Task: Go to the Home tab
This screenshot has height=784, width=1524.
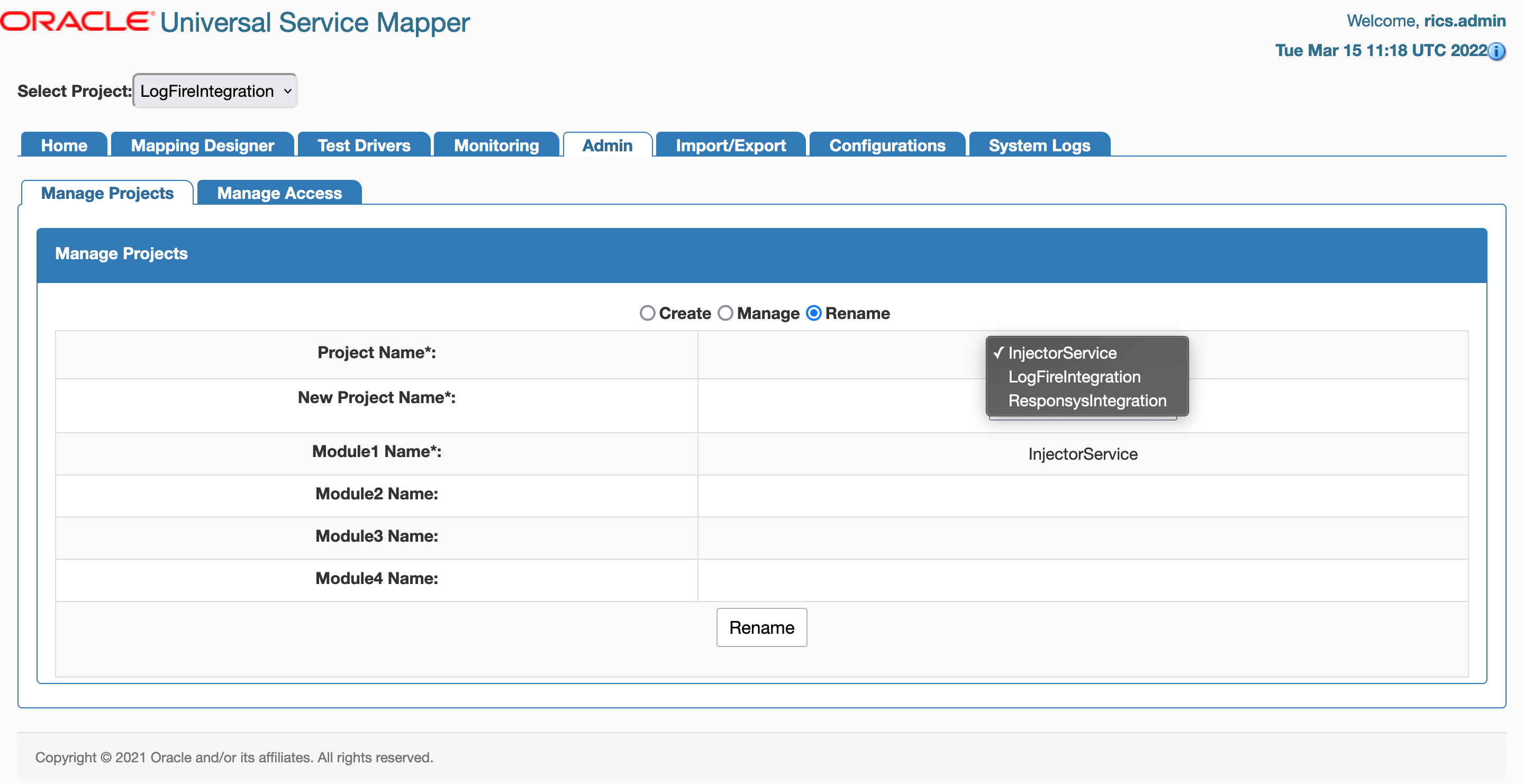Action: 64,145
